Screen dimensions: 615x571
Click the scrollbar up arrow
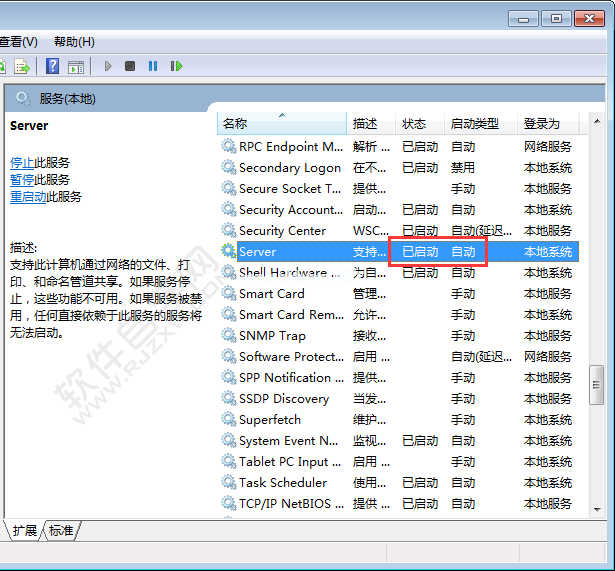click(597, 121)
